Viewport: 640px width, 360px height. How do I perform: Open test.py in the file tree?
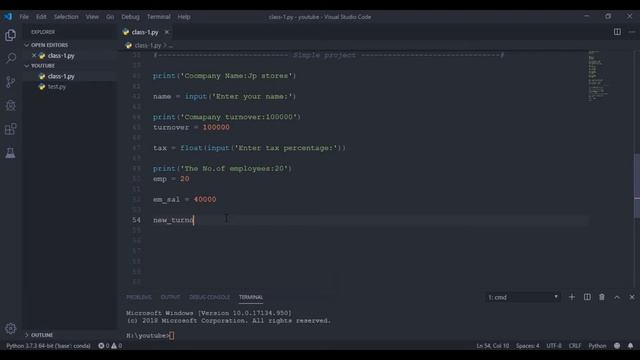(57, 87)
